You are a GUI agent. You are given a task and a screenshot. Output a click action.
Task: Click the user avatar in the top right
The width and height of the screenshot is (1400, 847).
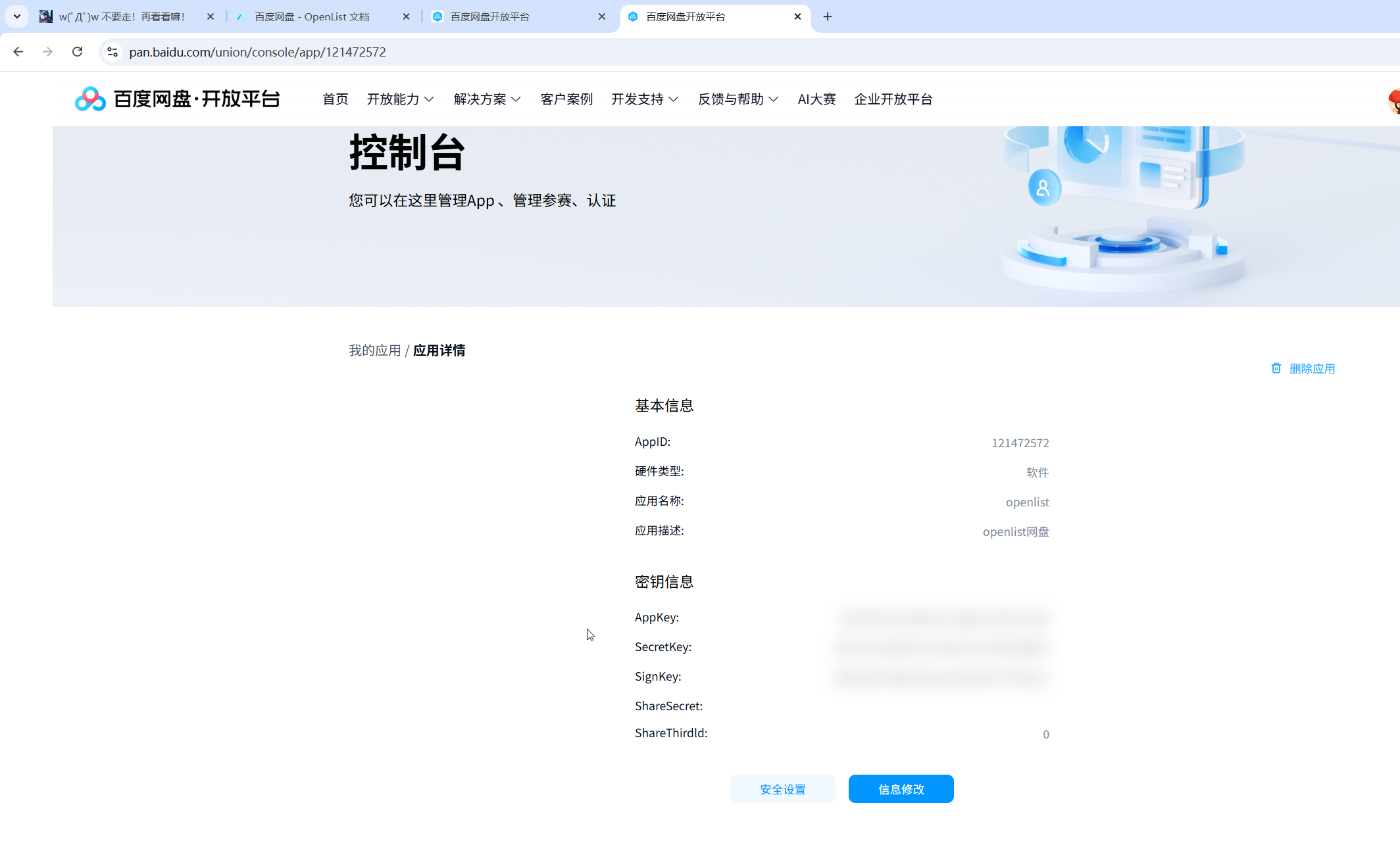tap(1393, 101)
